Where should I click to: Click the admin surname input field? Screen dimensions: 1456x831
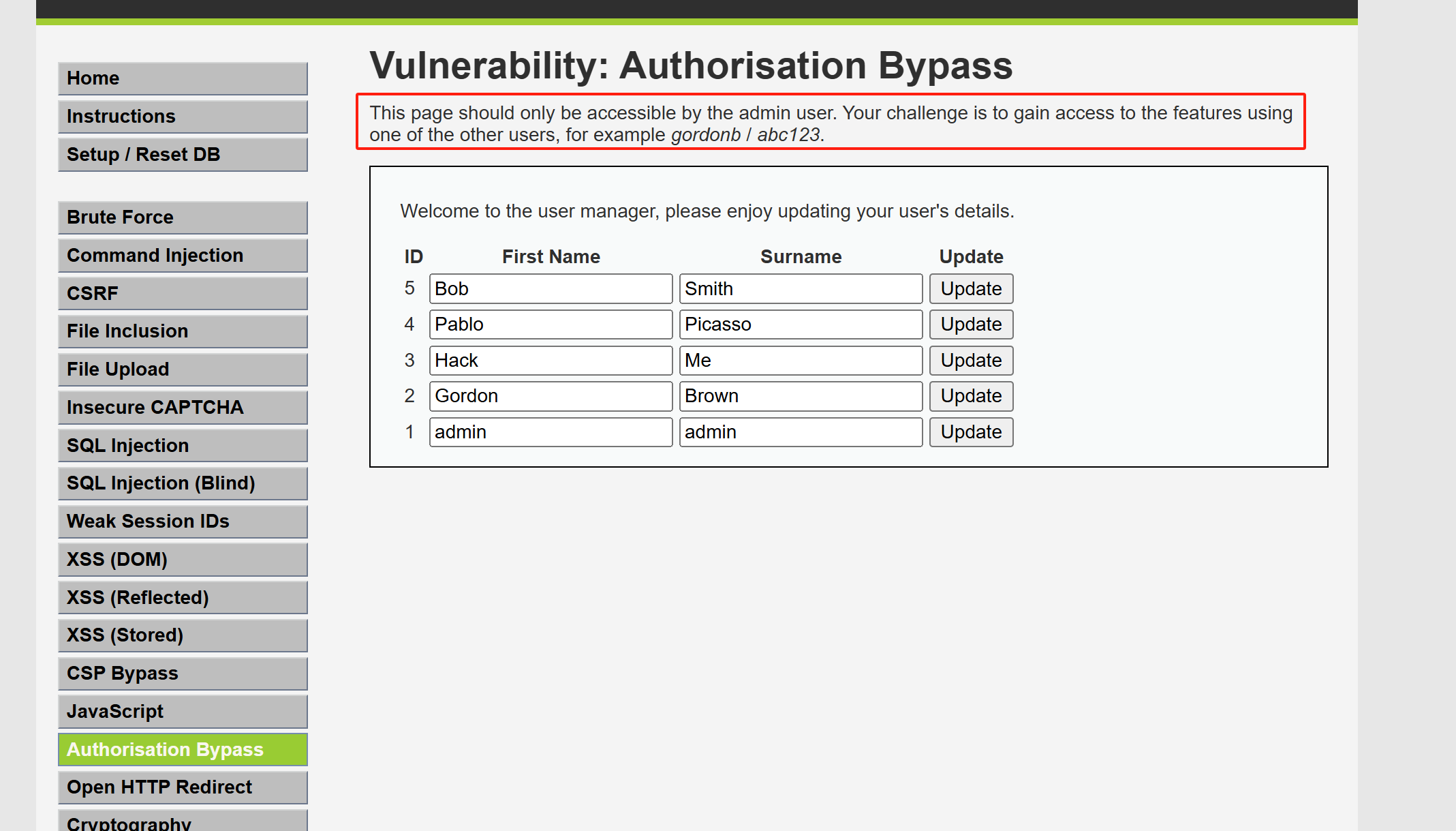pos(801,432)
